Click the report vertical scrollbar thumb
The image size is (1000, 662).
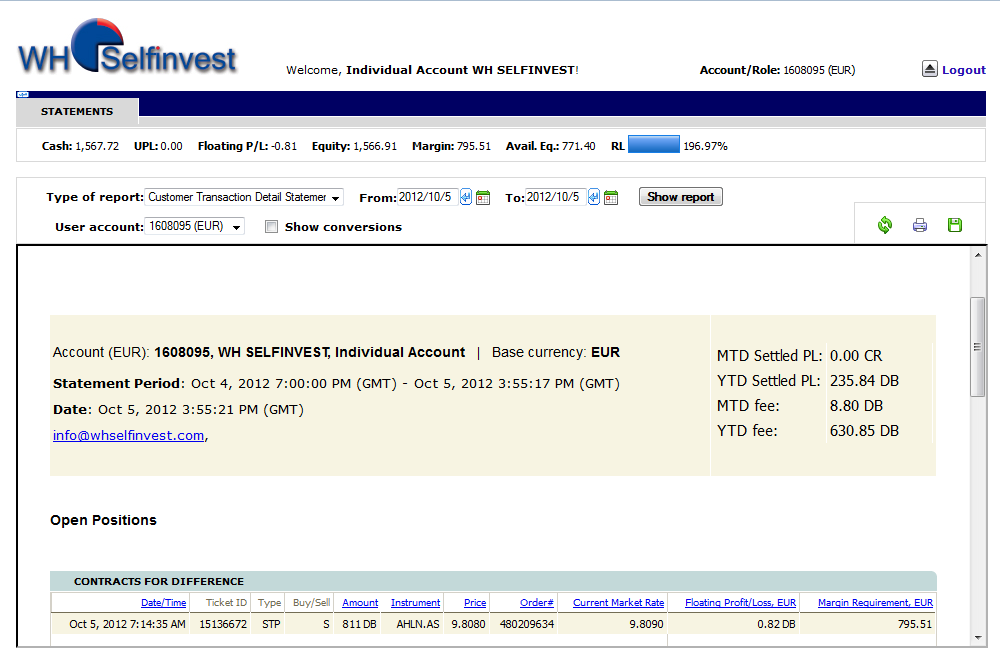click(977, 347)
